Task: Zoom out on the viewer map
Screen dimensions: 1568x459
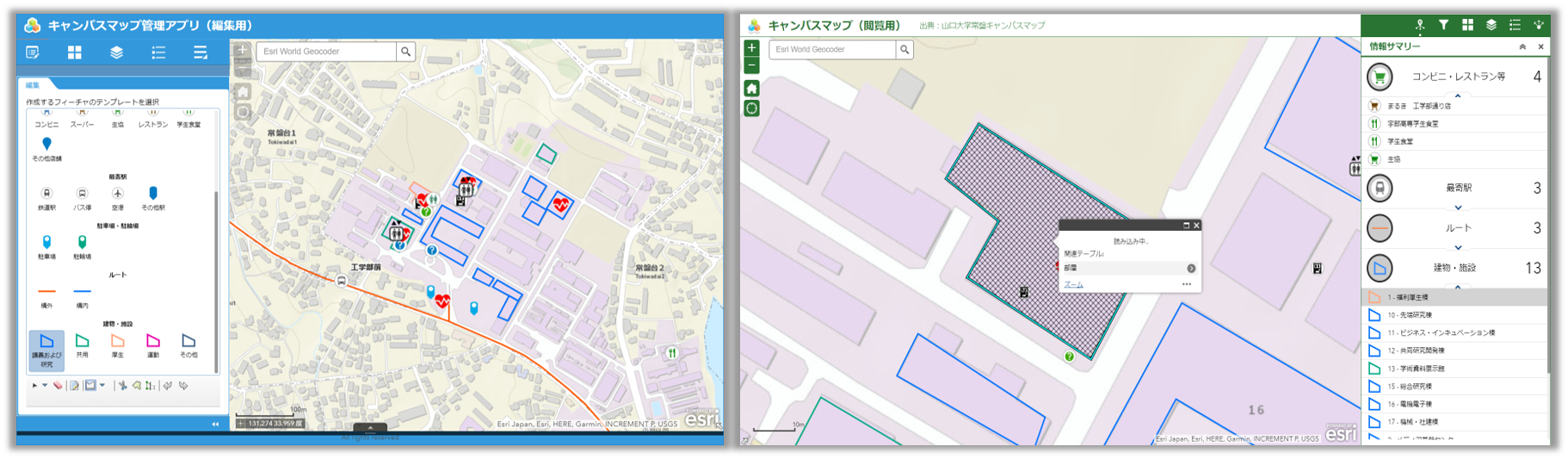Action: click(751, 65)
